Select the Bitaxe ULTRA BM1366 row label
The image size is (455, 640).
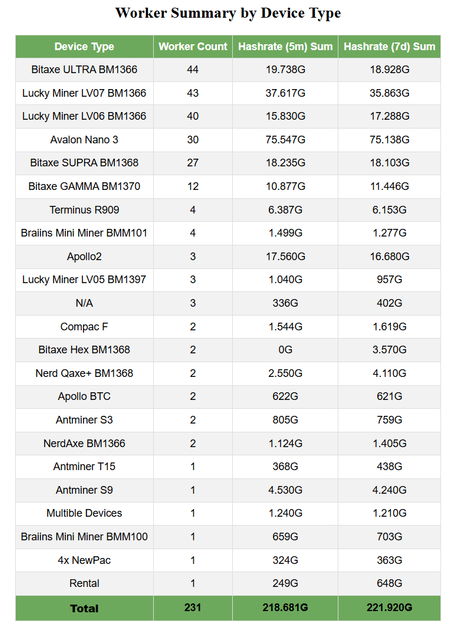pos(84,69)
